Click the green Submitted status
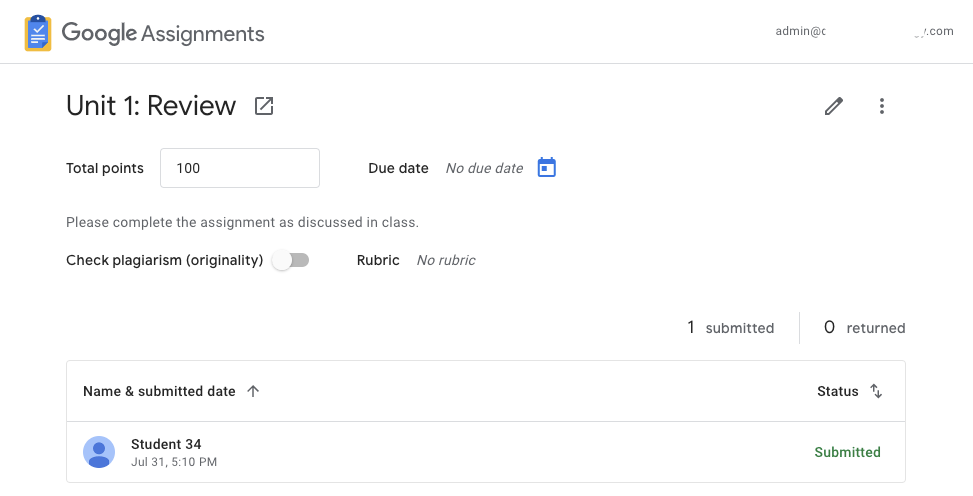This screenshot has width=973, height=496. click(x=847, y=452)
